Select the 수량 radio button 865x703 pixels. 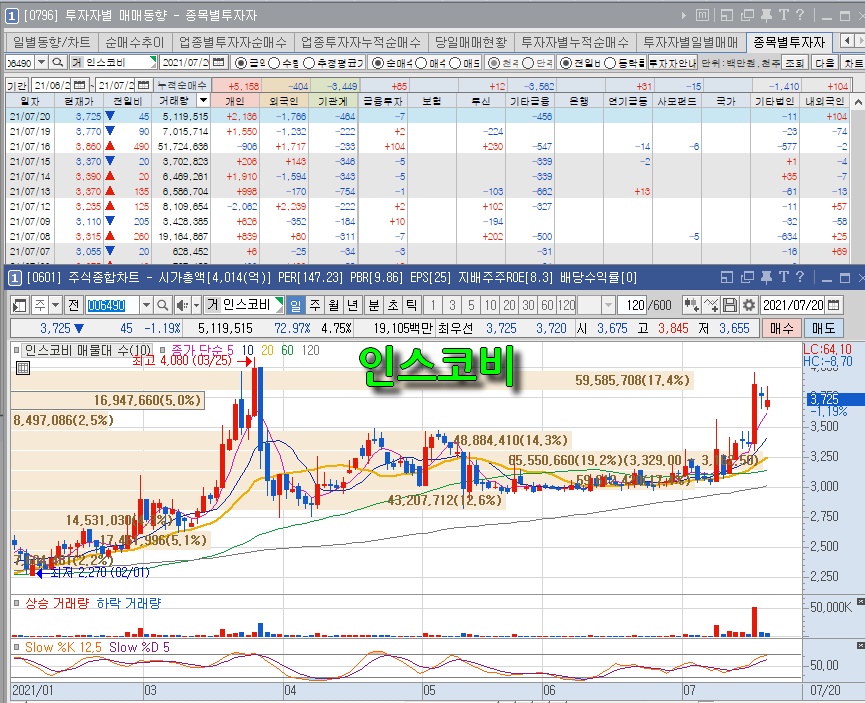[274, 63]
